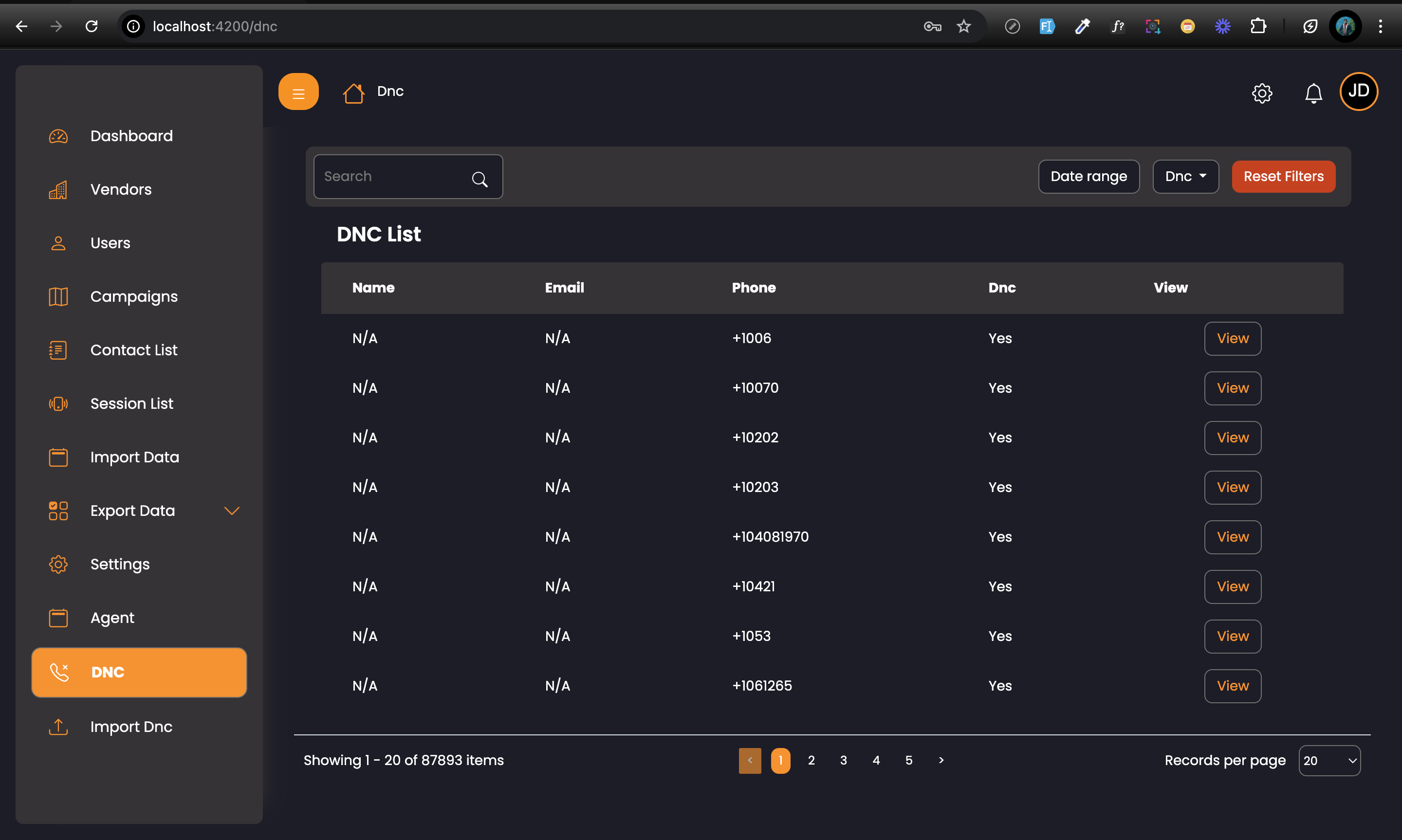Click the Contact List notebook icon
The image size is (1402, 840).
point(58,350)
